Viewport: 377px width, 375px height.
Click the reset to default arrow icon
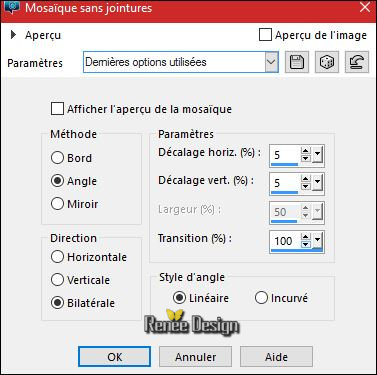point(357,62)
